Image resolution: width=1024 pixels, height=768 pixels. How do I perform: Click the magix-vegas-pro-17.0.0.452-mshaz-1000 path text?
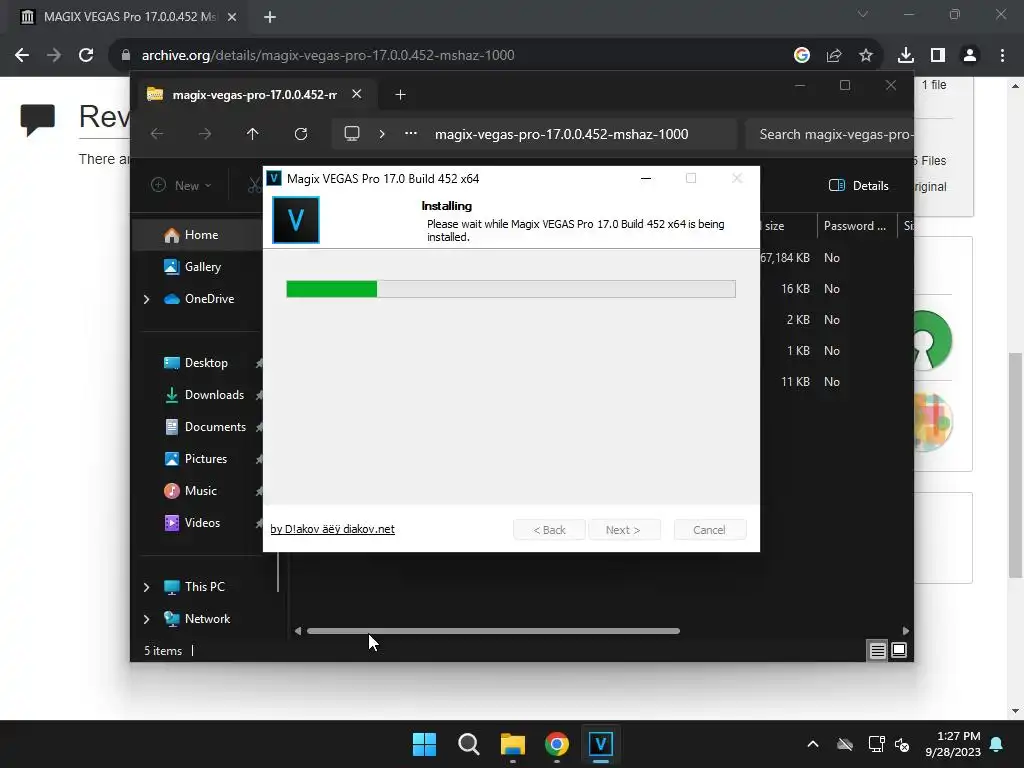(562, 135)
